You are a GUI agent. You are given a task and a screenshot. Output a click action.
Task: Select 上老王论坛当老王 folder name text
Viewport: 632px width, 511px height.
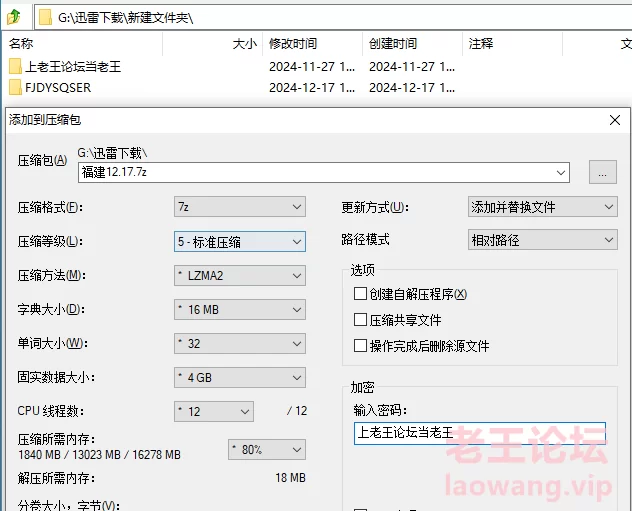[73, 66]
